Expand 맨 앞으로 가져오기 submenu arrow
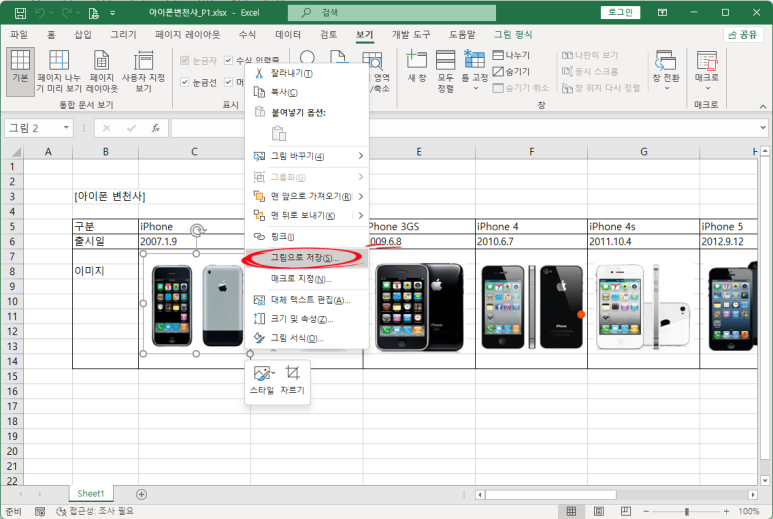The width and height of the screenshot is (773, 519). point(361,196)
